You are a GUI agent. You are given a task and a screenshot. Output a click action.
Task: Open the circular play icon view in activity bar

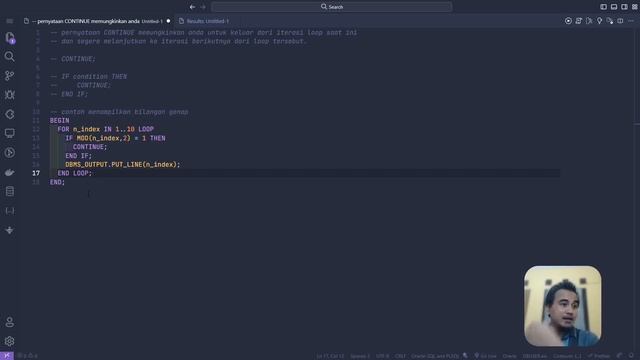click(10, 153)
